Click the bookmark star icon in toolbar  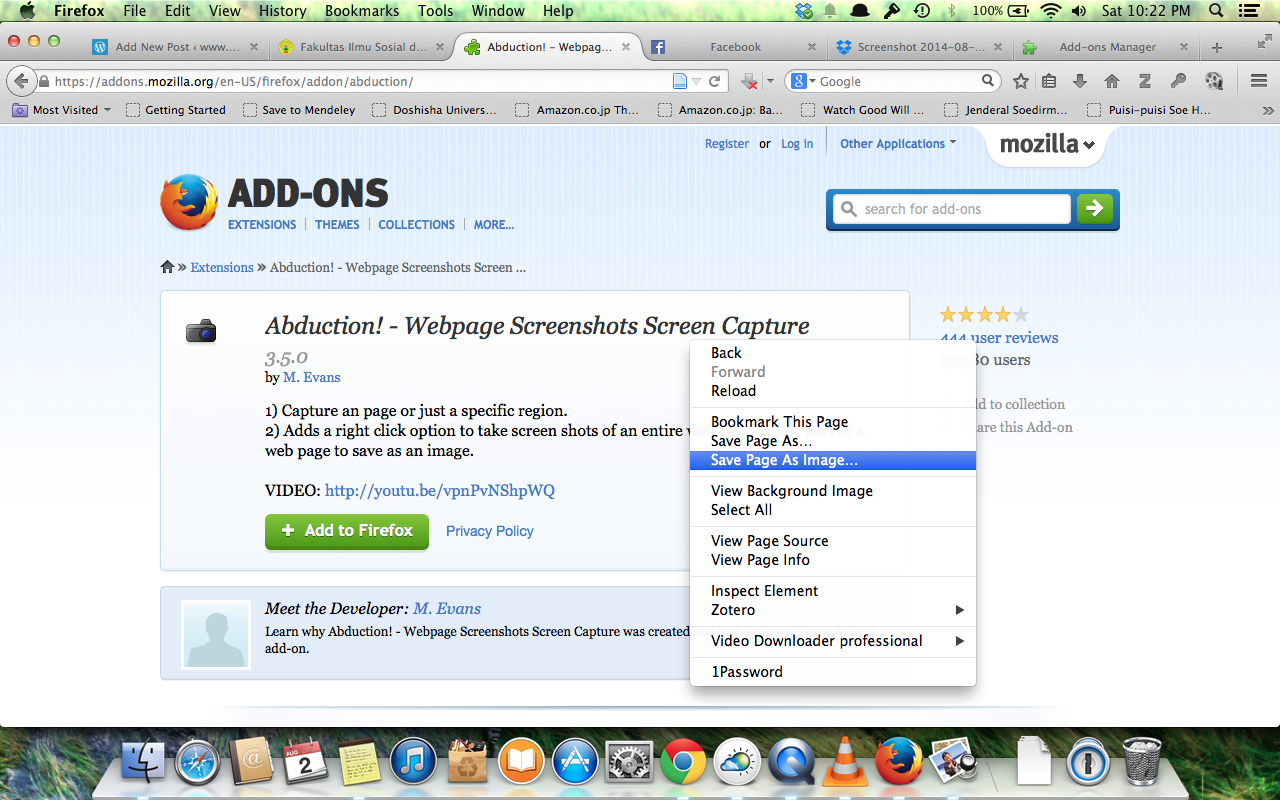click(x=1020, y=81)
